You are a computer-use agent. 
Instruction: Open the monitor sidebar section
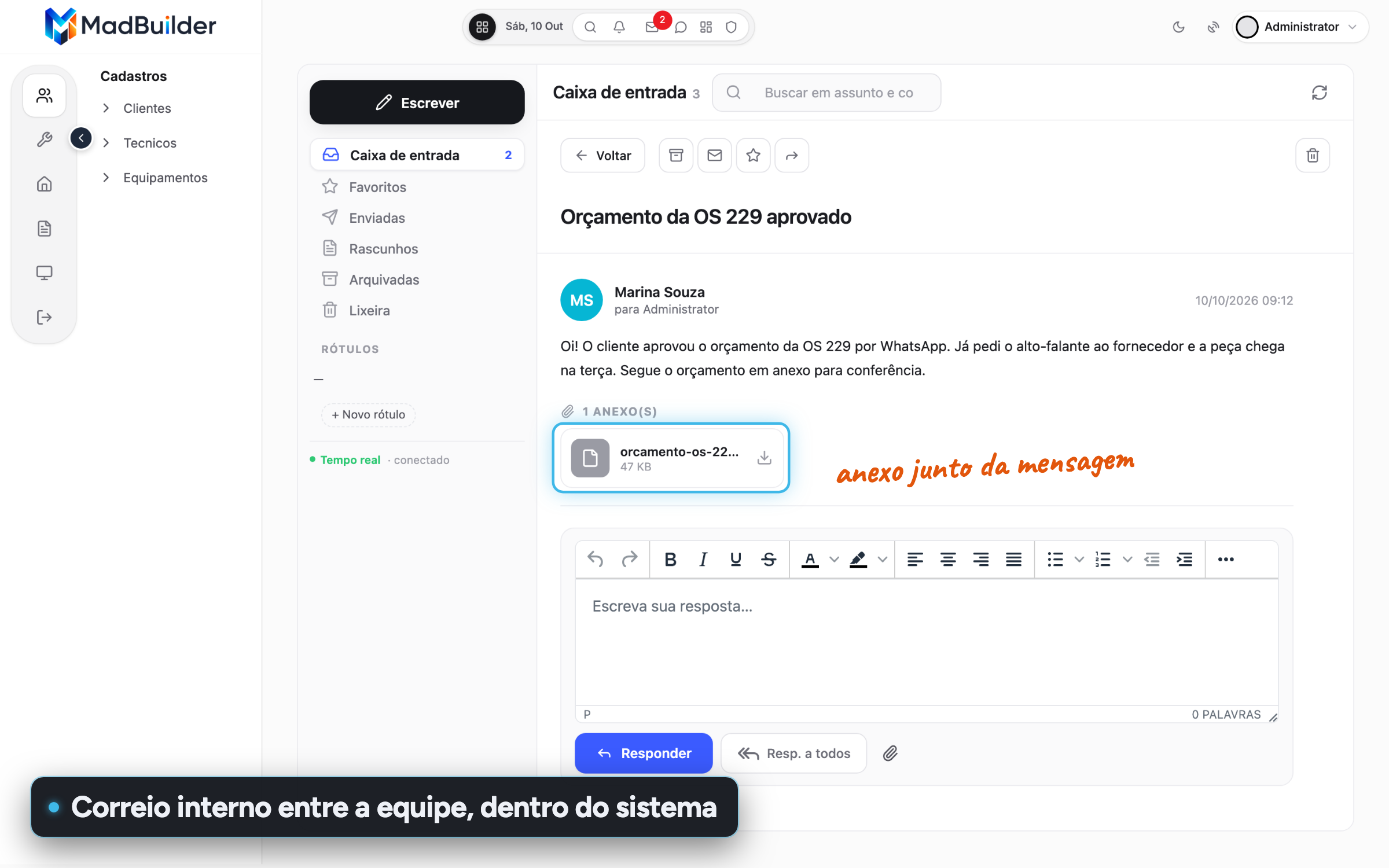tap(45, 273)
